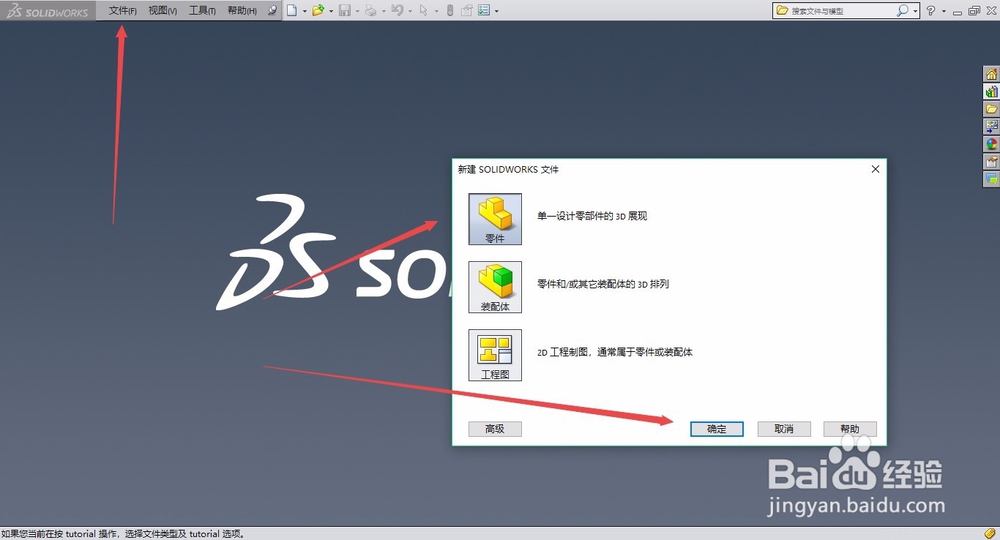
Task: Click the folder icon in search box
Action: [783, 10]
